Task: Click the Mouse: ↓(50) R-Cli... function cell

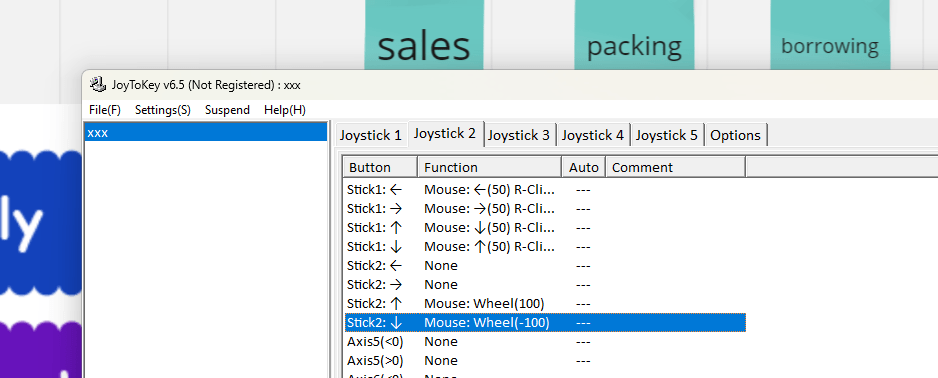Action: 489,228
